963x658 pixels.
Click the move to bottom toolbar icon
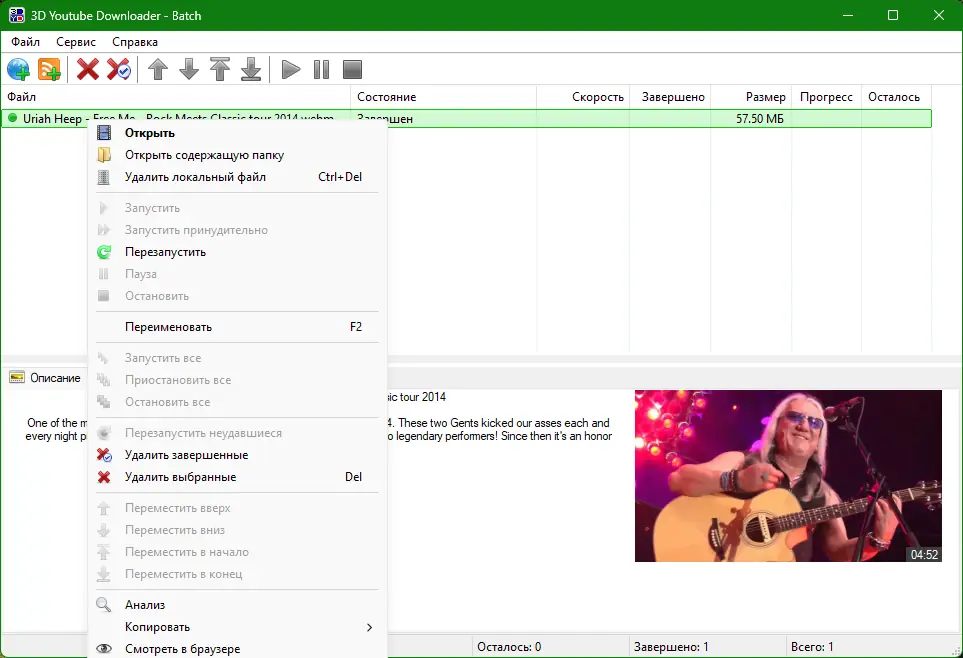coord(252,69)
